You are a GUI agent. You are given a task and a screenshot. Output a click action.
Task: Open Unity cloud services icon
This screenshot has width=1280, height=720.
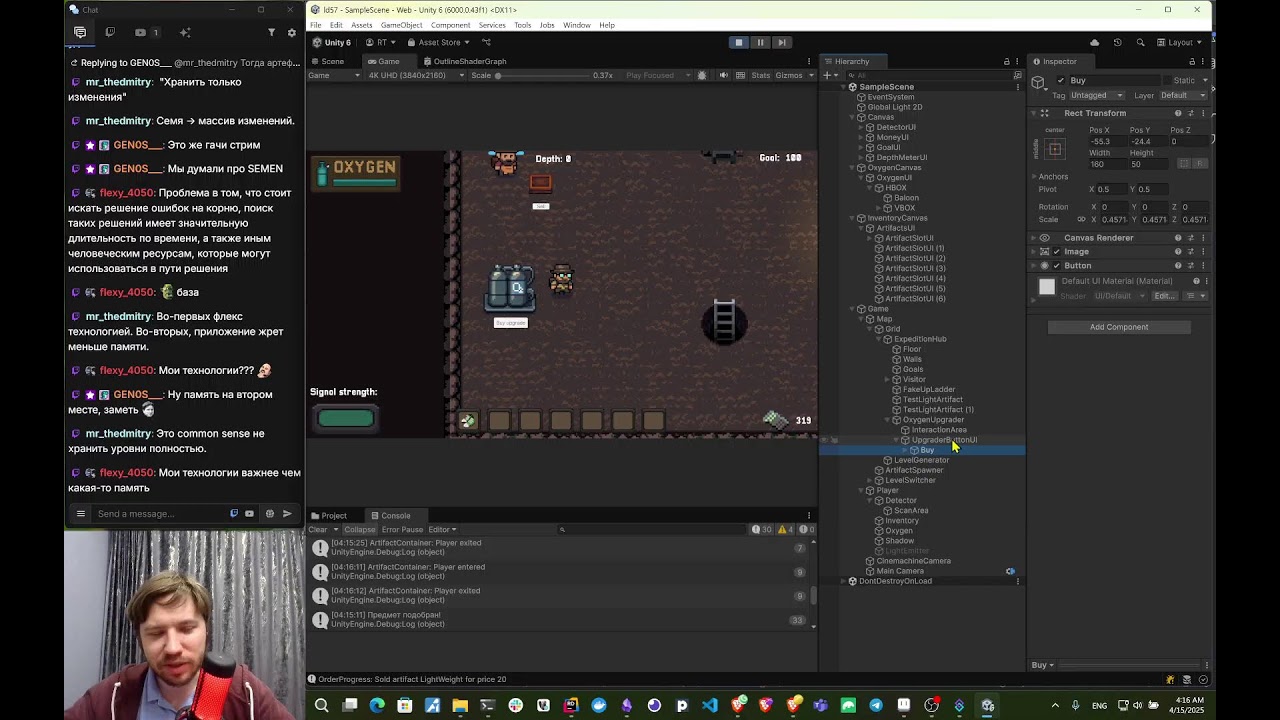pos(1094,42)
